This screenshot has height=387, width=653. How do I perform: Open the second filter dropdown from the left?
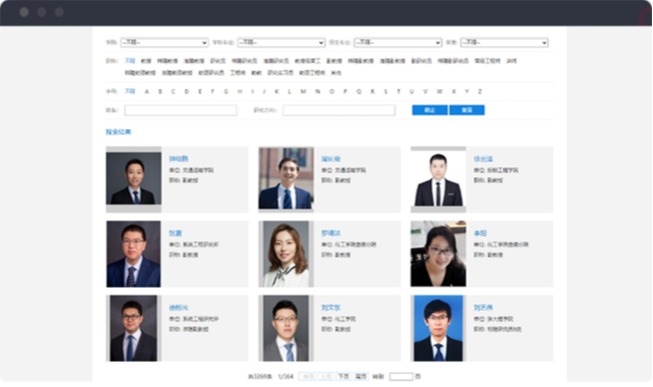pyautogui.click(x=281, y=42)
